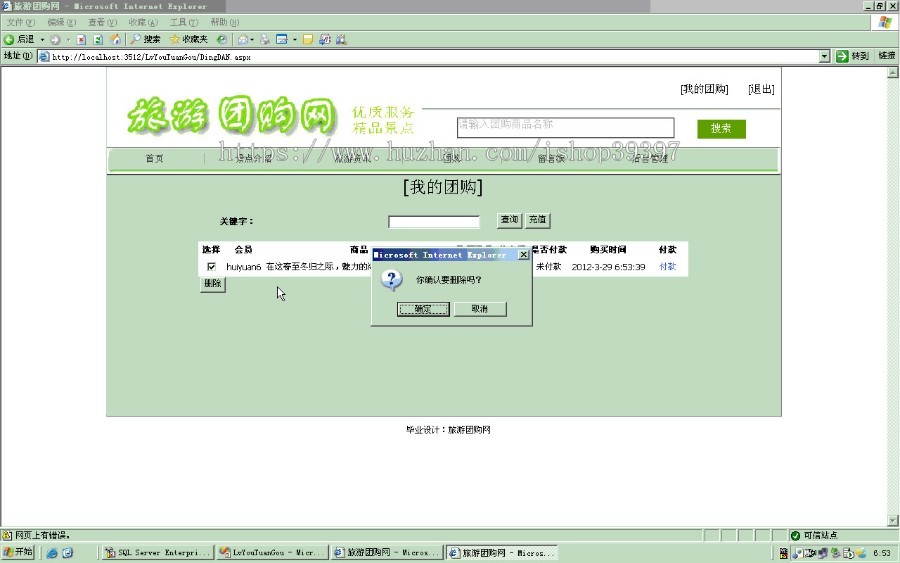The image size is (900, 563).
Task: Click the green Go (转到) arrow
Action: pyautogui.click(x=842, y=56)
